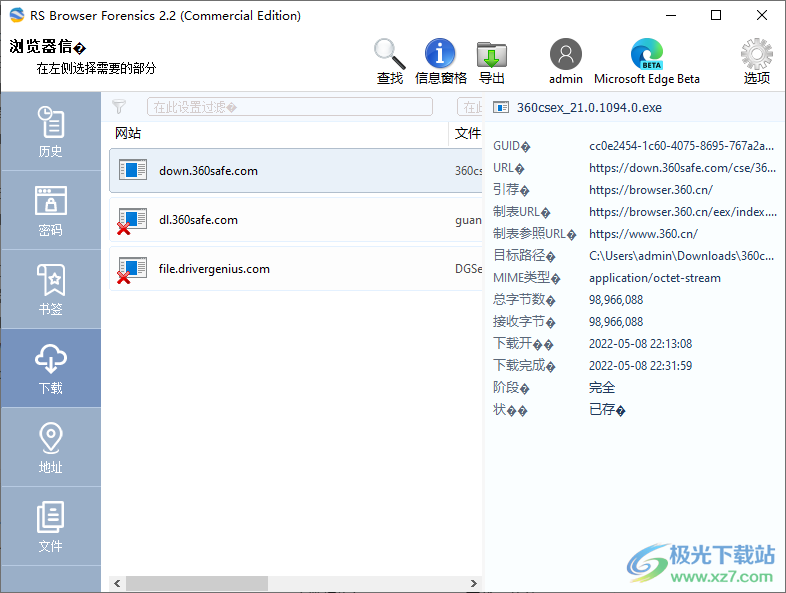Click the RS Browser Forensics app logo
The width and height of the screenshot is (786, 593).
(x=17, y=15)
